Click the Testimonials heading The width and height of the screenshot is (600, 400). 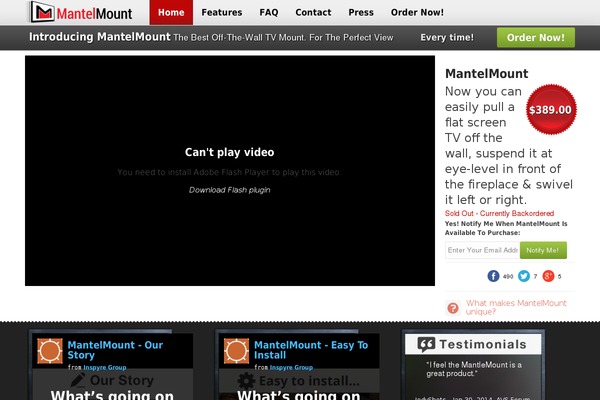coord(483,344)
